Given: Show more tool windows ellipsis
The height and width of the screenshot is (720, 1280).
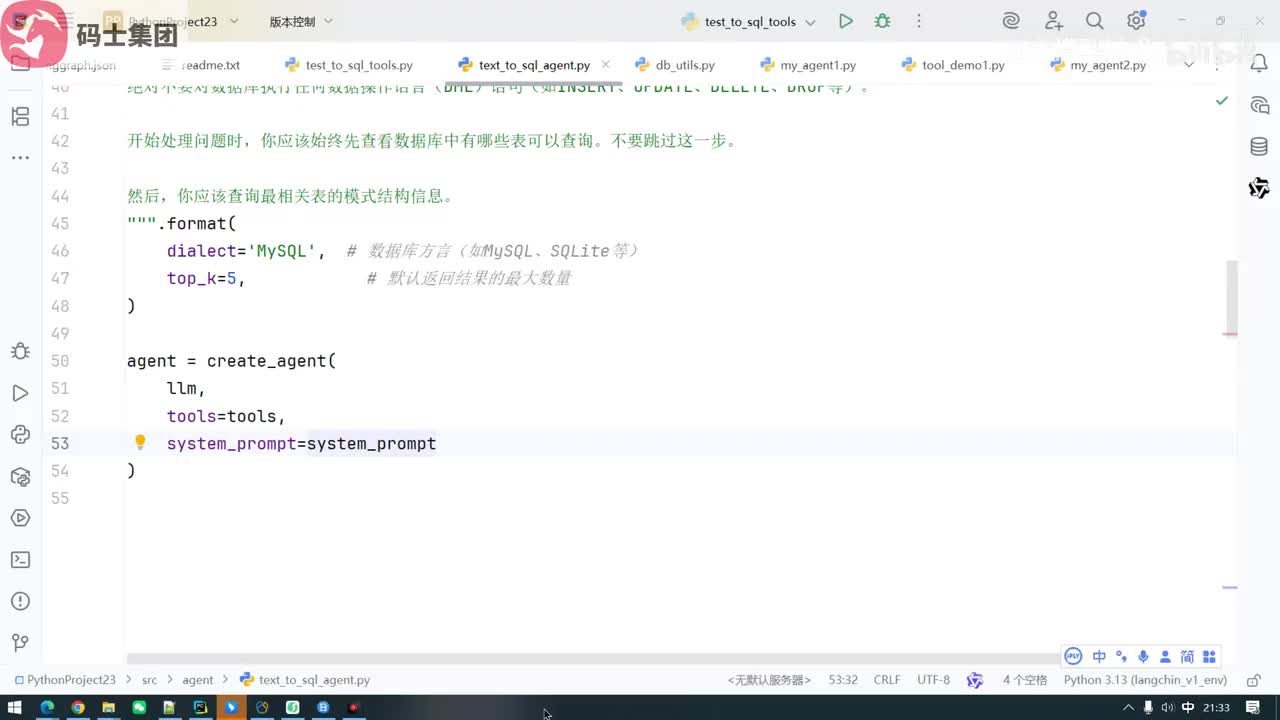Looking at the screenshot, I should point(20,158).
